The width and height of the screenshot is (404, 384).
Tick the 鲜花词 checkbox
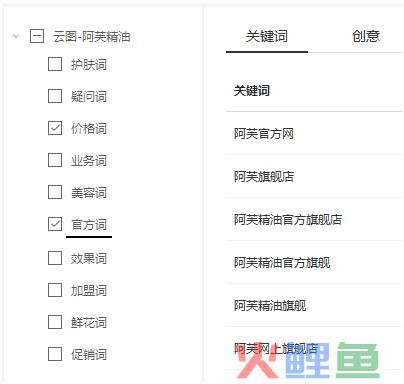pyautogui.click(x=55, y=322)
